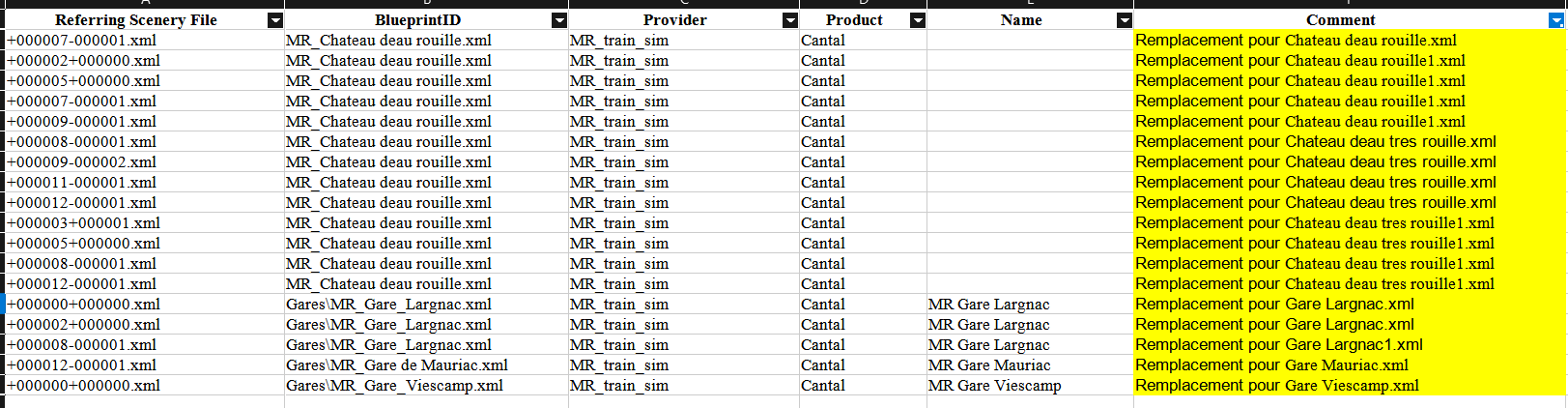Select cell +000003+000001.xml
Screen dimensions: 1568x408
[x=145, y=223]
